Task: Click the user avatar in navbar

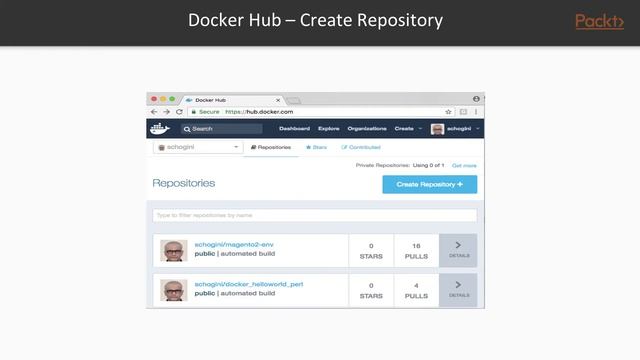Action: (x=437, y=129)
